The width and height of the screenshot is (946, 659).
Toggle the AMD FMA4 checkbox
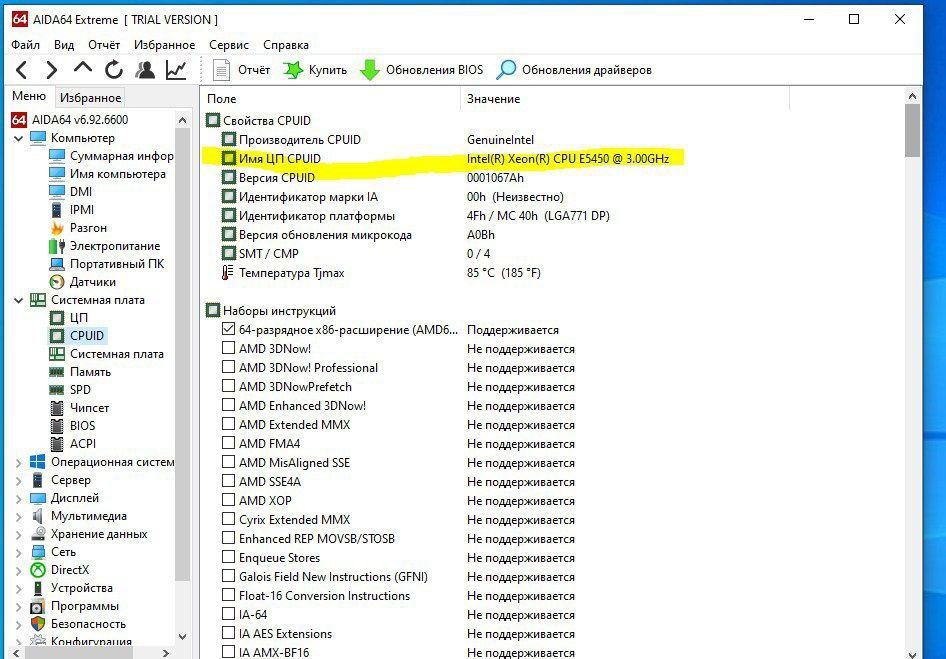tap(228, 443)
